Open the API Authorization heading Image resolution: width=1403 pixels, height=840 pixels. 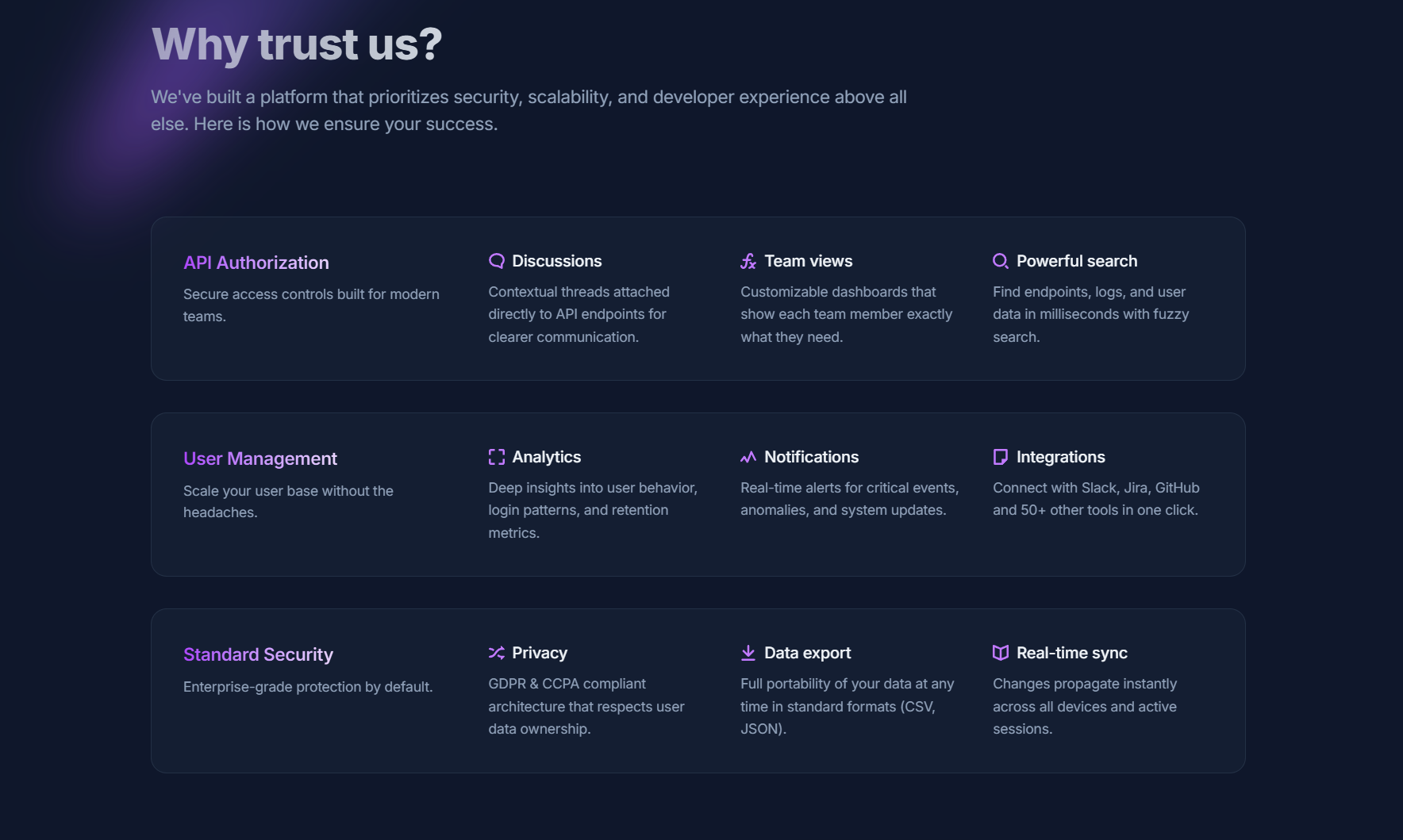tap(256, 263)
